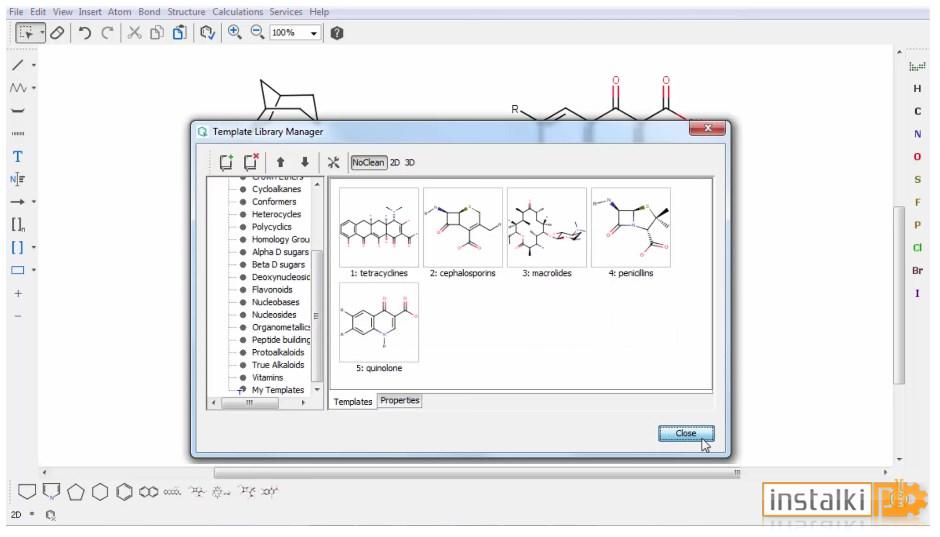
Task: Click the Close button in dialog
Action: coord(686,433)
